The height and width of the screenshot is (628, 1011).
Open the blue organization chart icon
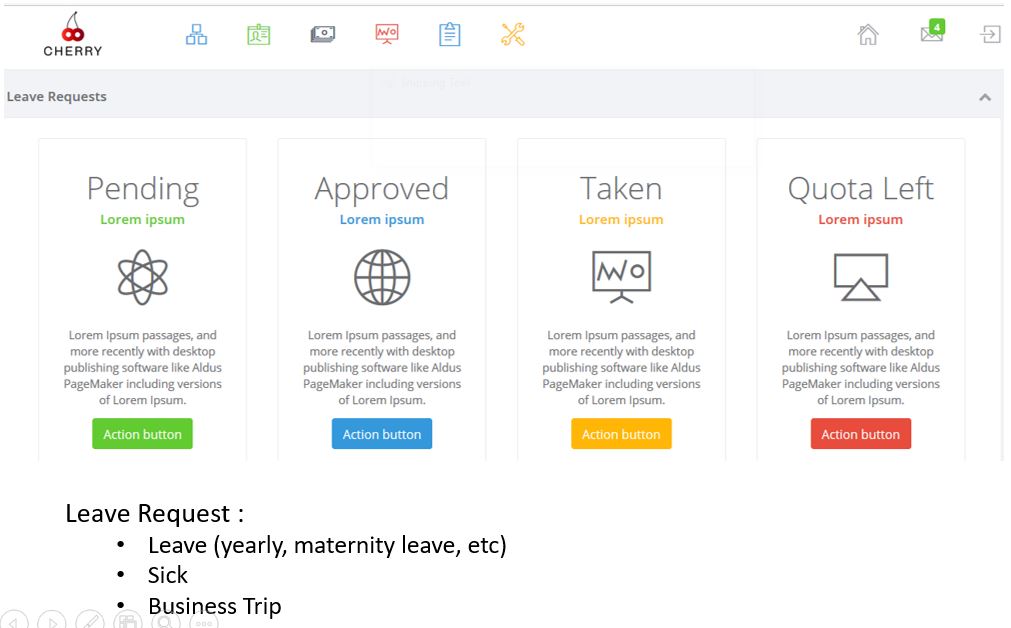[x=196, y=35]
